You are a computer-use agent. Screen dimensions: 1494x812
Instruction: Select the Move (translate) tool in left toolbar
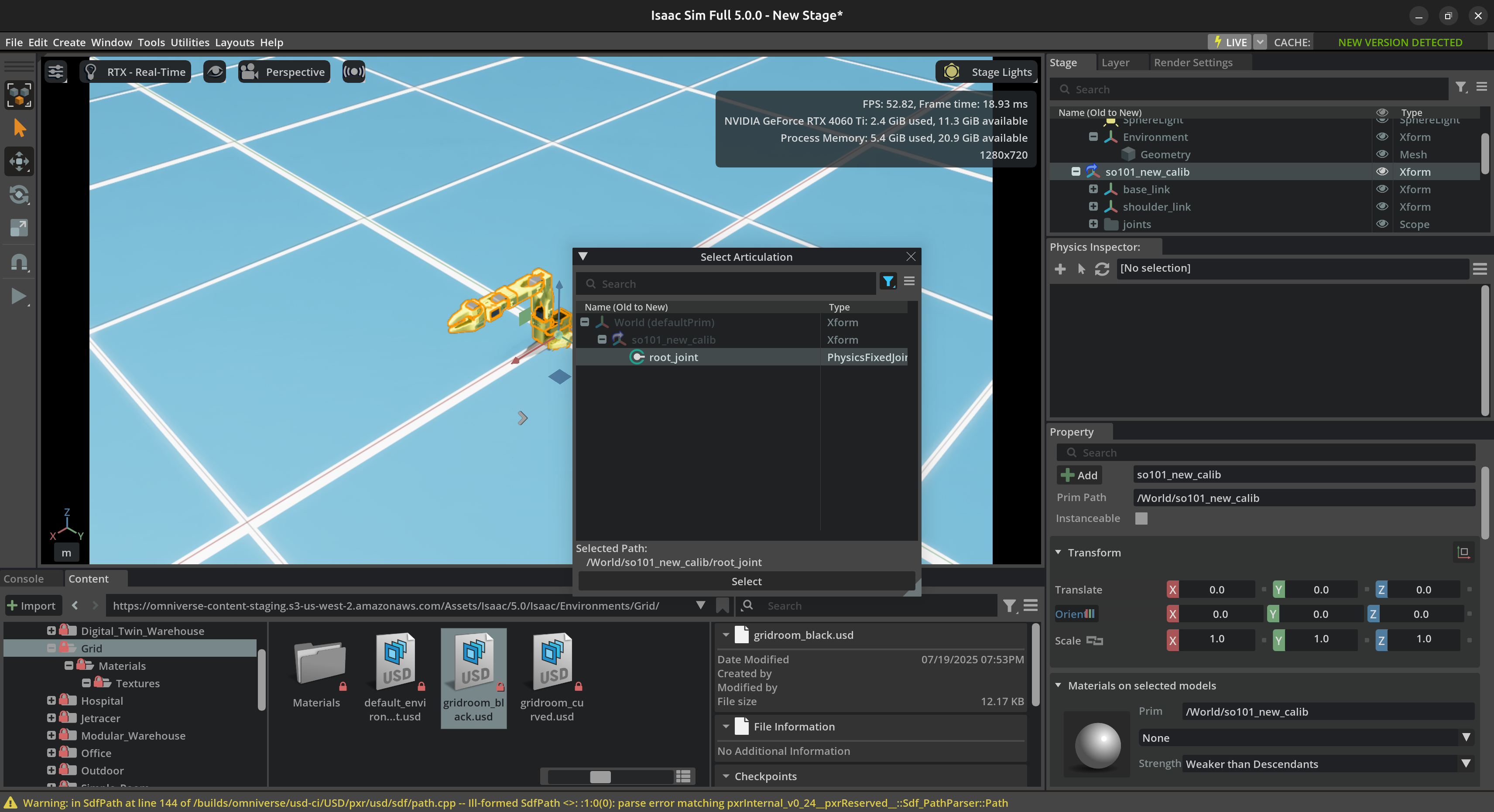(x=19, y=162)
